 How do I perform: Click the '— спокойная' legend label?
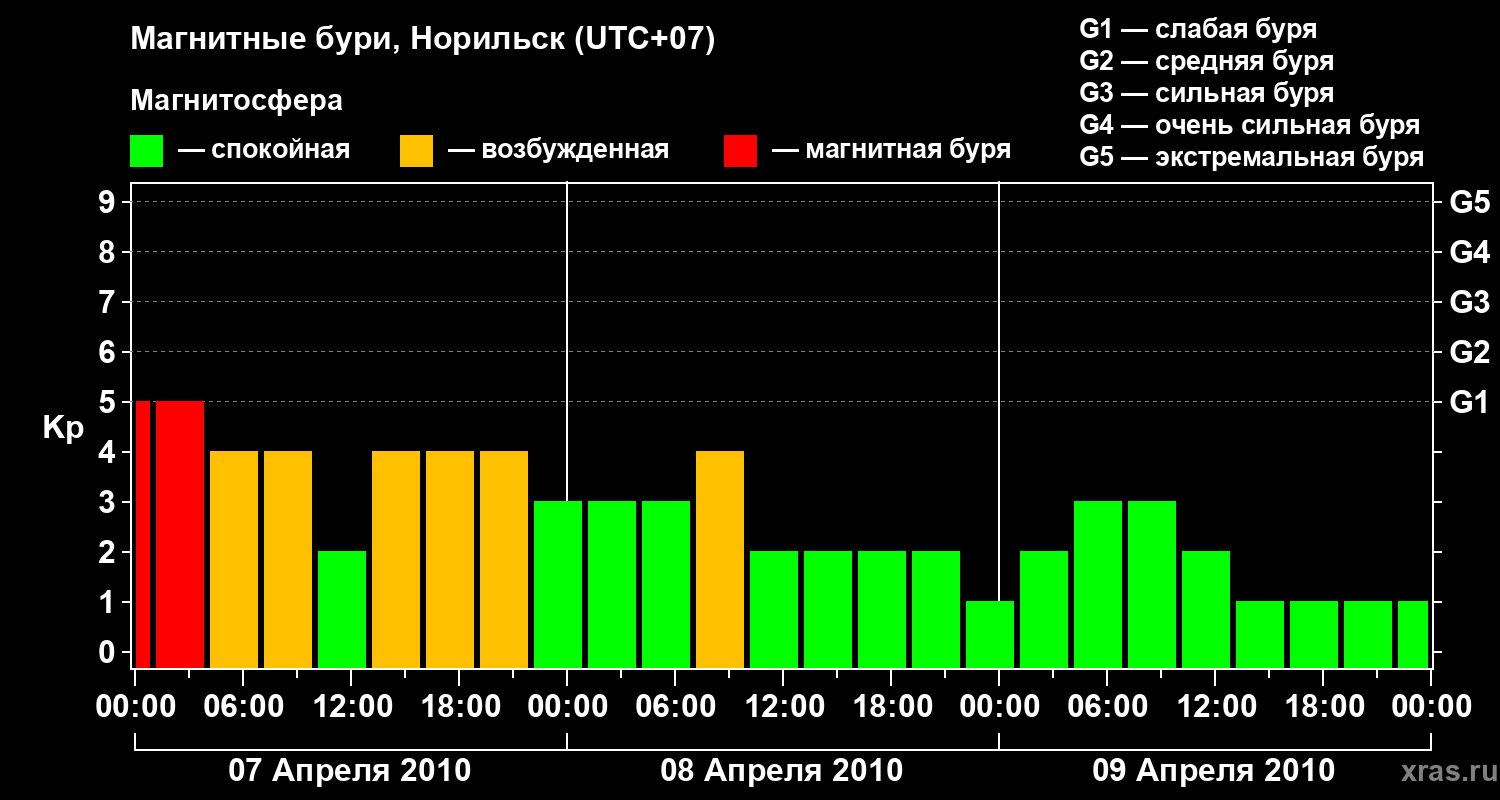(x=264, y=150)
